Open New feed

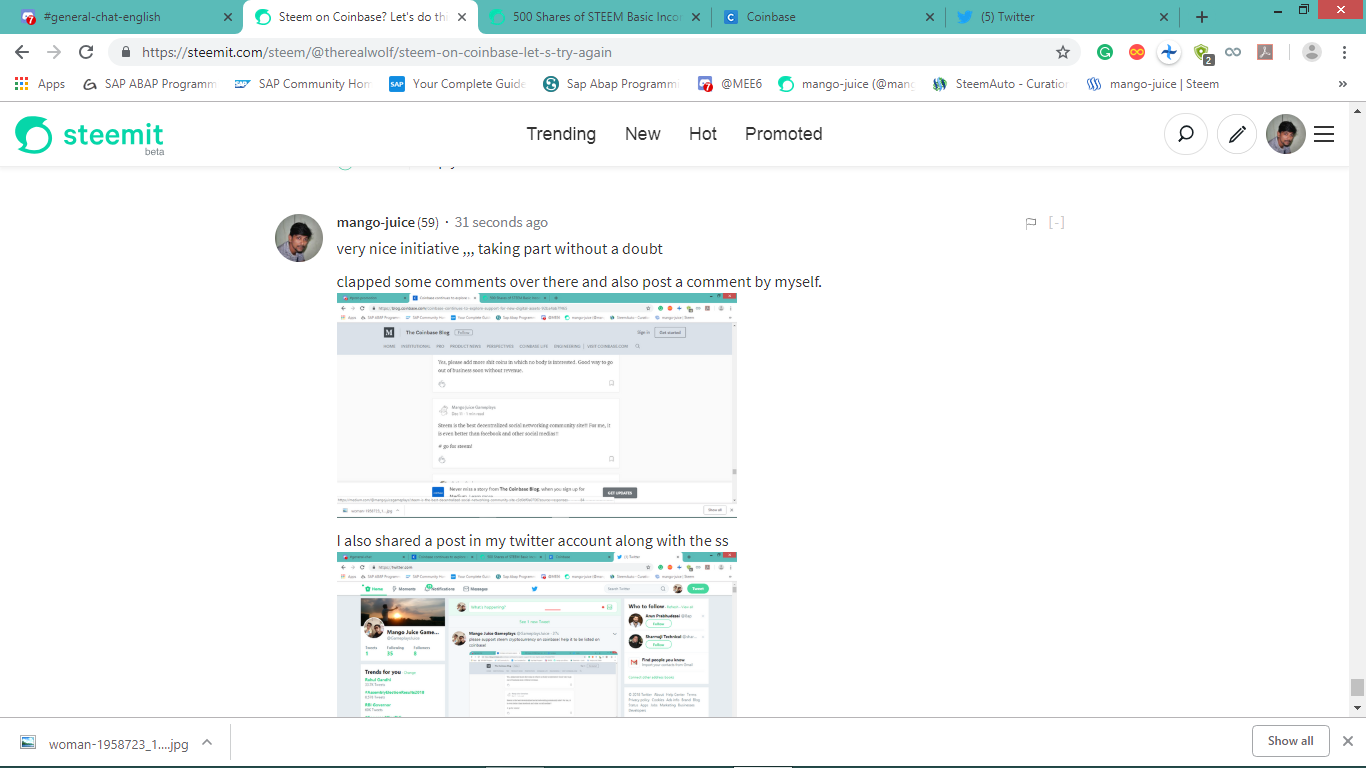pyautogui.click(x=642, y=134)
